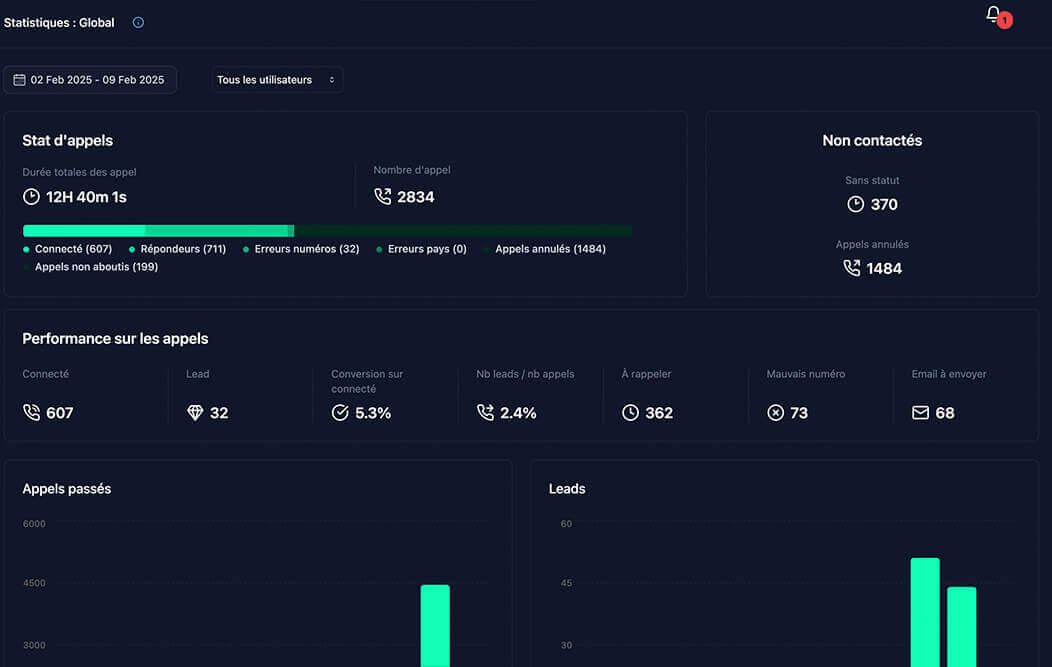
Task: Click the Nb leads / nb appels label
Action: (525, 374)
